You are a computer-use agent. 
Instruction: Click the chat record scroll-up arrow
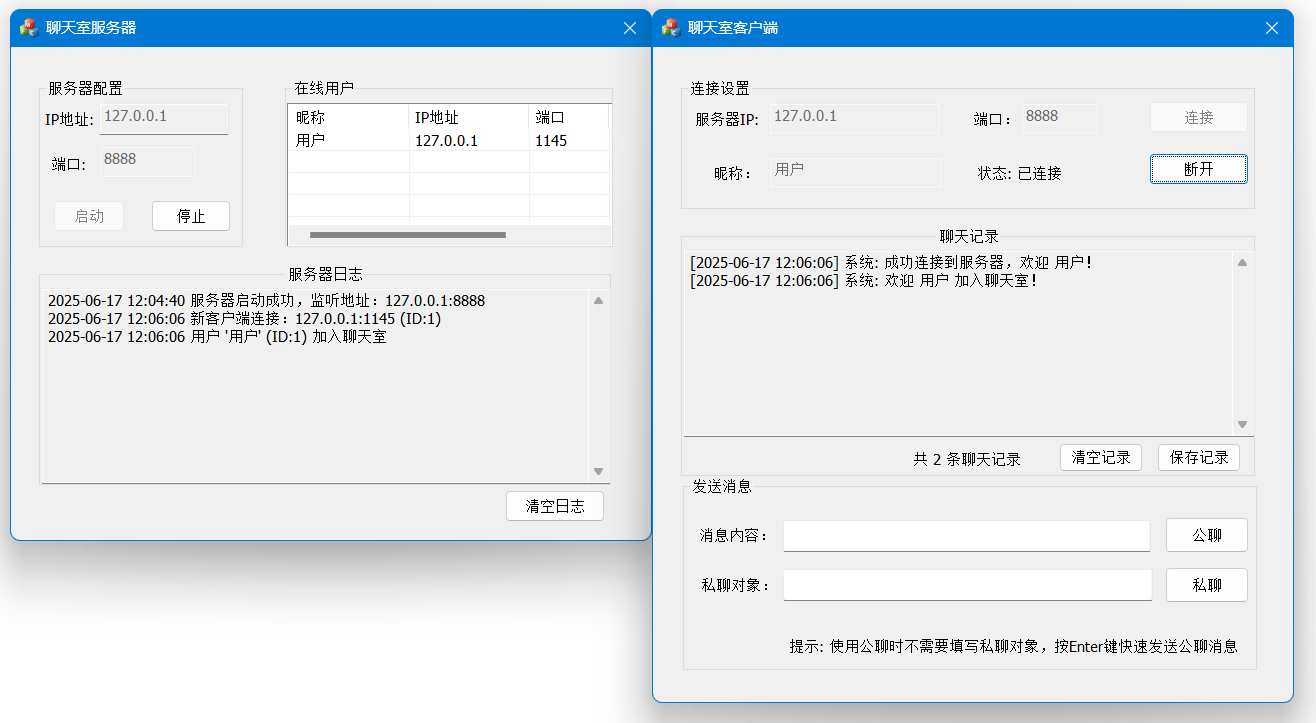[1242, 263]
